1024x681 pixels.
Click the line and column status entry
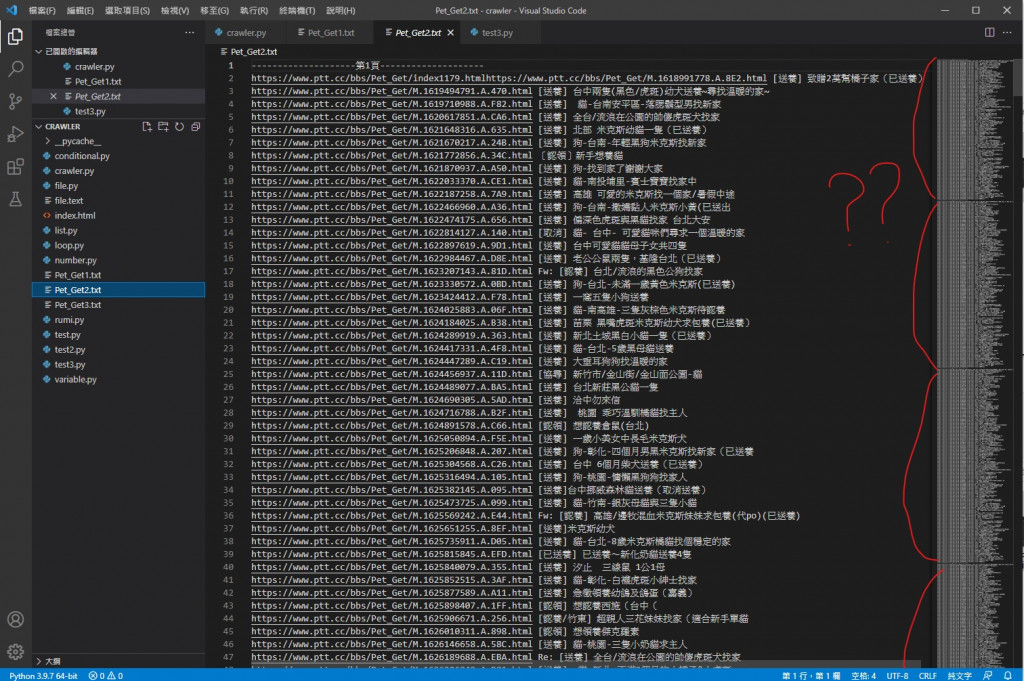pyautogui.click(x=811, y=676)
